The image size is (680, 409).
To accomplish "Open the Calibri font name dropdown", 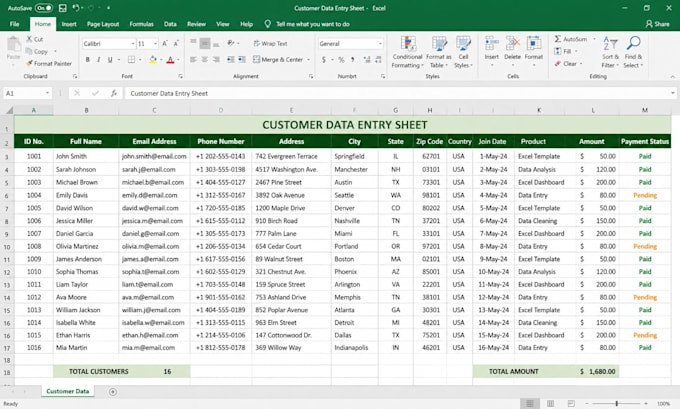I will pyautogui.click(x=132, y=44).
